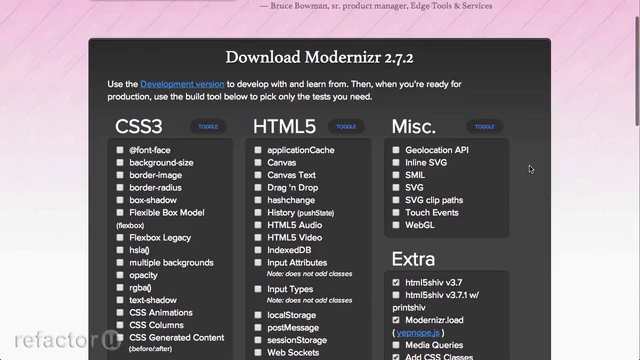
Task: Click the Misc. Toggle button
Action: pyautogui.click(x=484, y=127)
